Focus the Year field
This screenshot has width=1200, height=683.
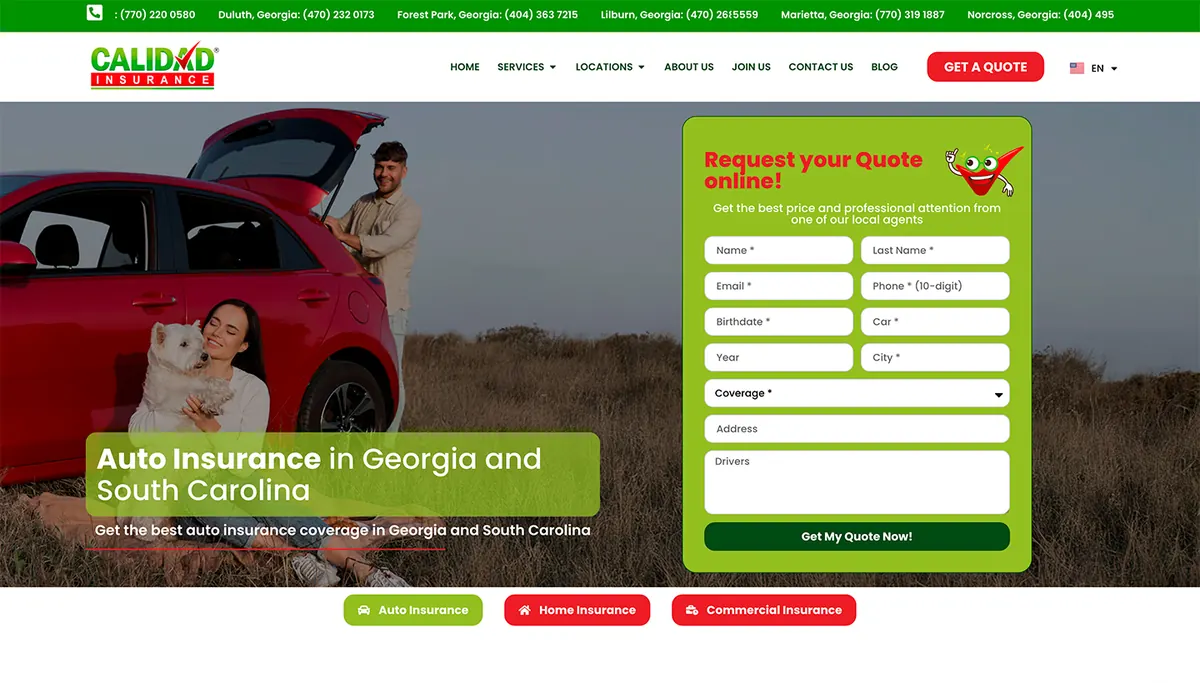pyautogui.click(x=778, y=357)
